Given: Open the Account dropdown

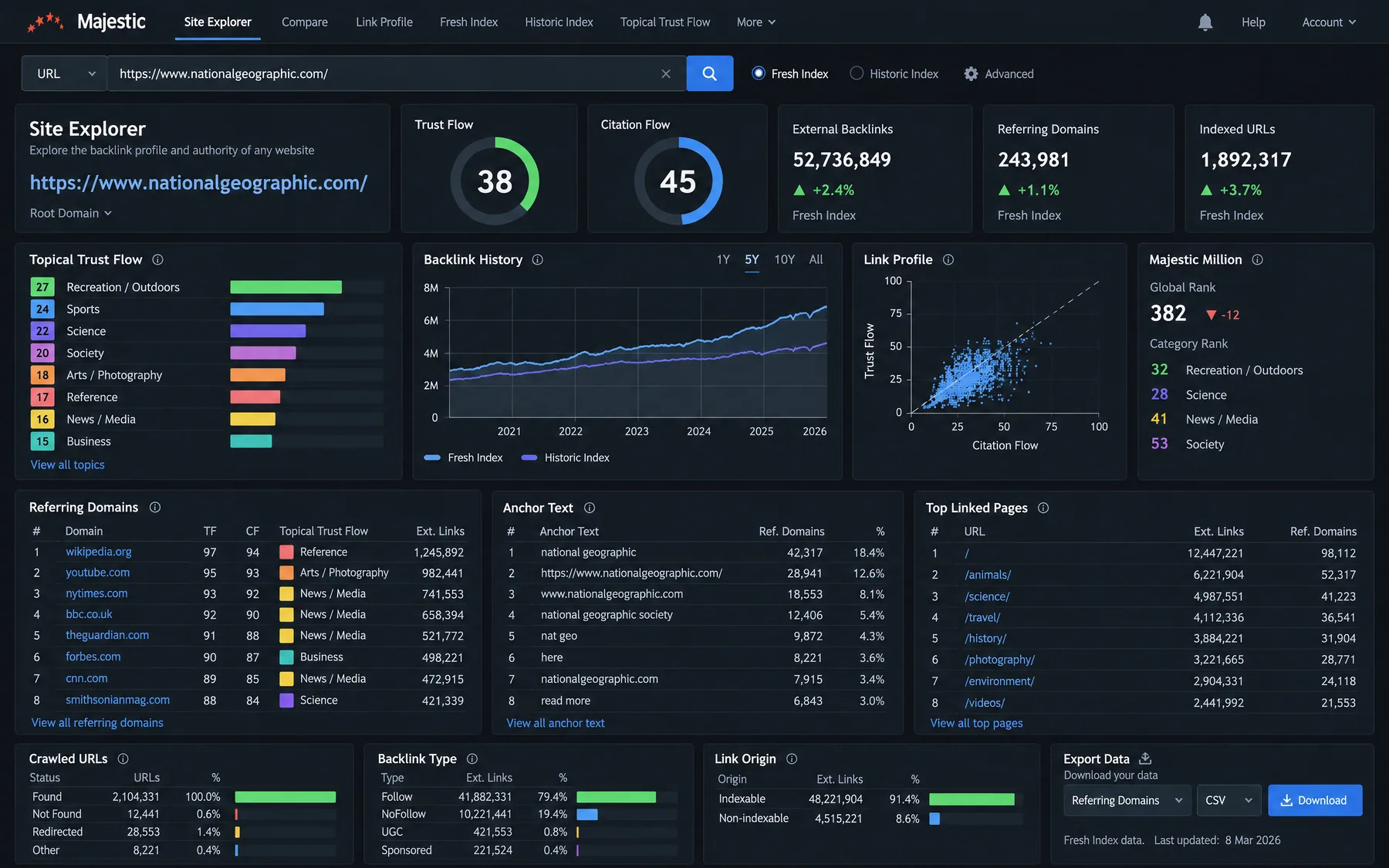Looking at the screenshot, I should 1329,22.
